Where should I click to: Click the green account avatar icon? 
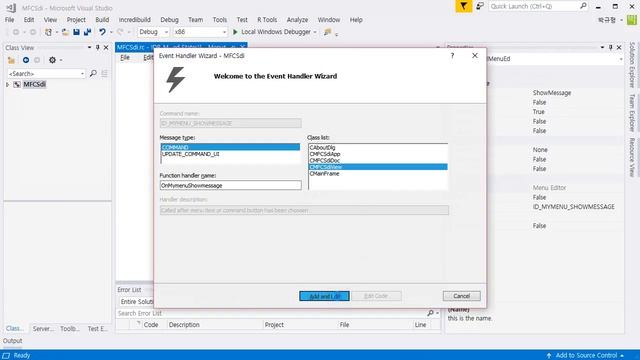(x=632, y=20)
